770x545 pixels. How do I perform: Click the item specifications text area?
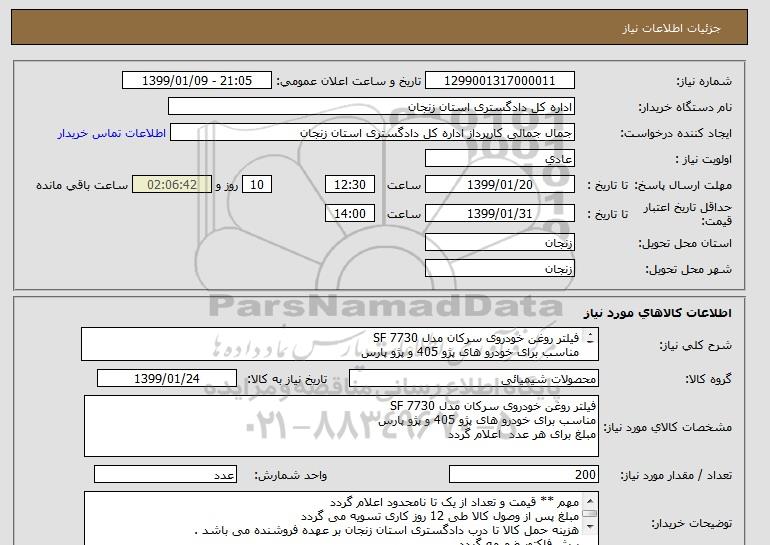(x=341, y=426)
